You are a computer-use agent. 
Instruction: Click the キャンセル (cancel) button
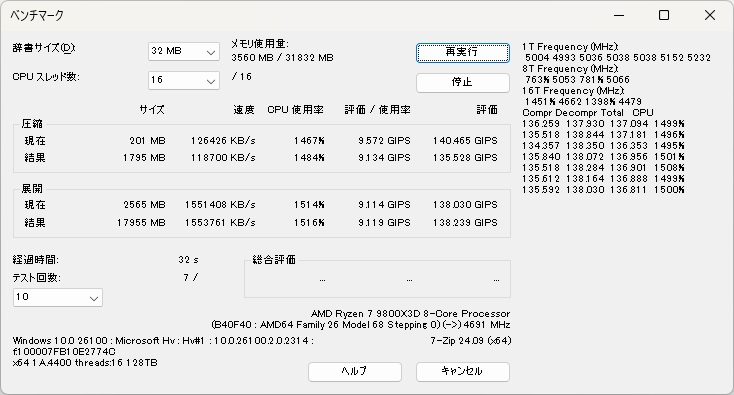pyautogui.click(x=462, y=372)
